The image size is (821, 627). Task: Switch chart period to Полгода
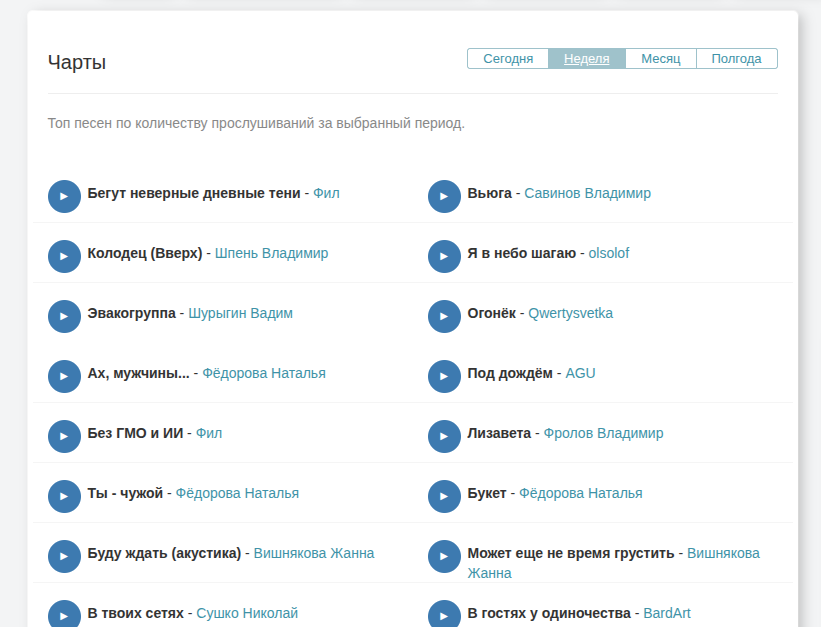736,59
